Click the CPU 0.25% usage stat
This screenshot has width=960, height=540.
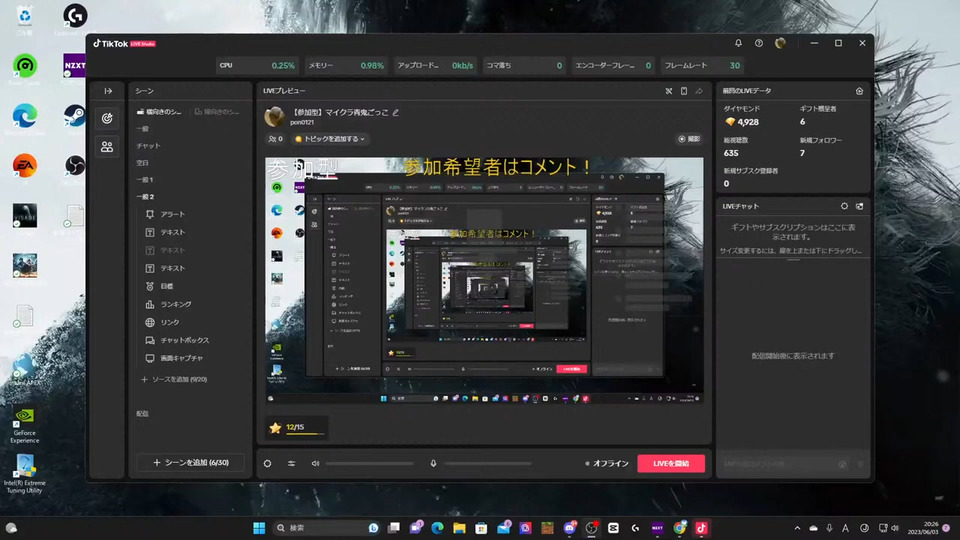coord(257,66)
